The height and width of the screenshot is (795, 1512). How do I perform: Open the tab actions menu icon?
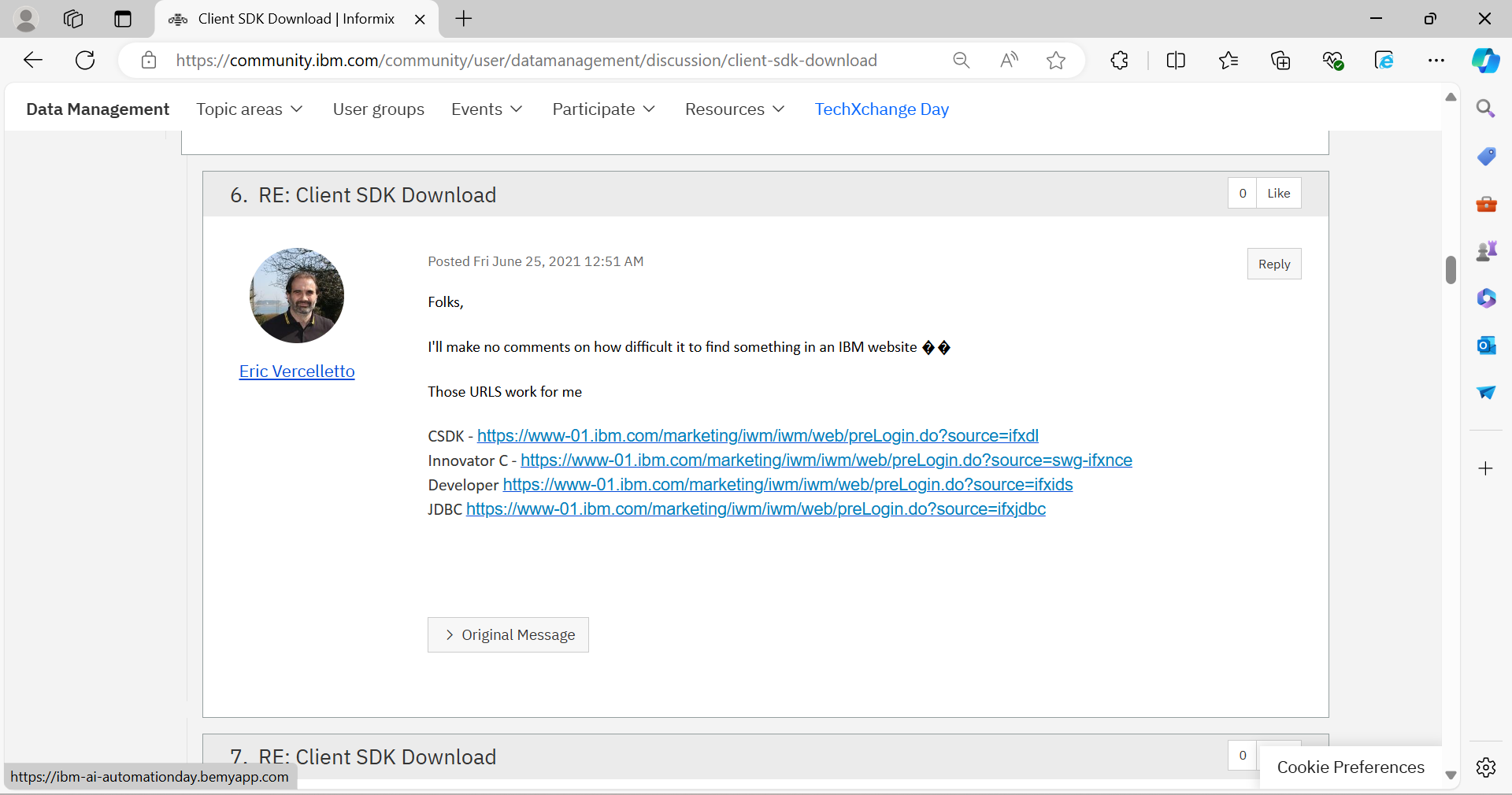(x=123, y=19)
